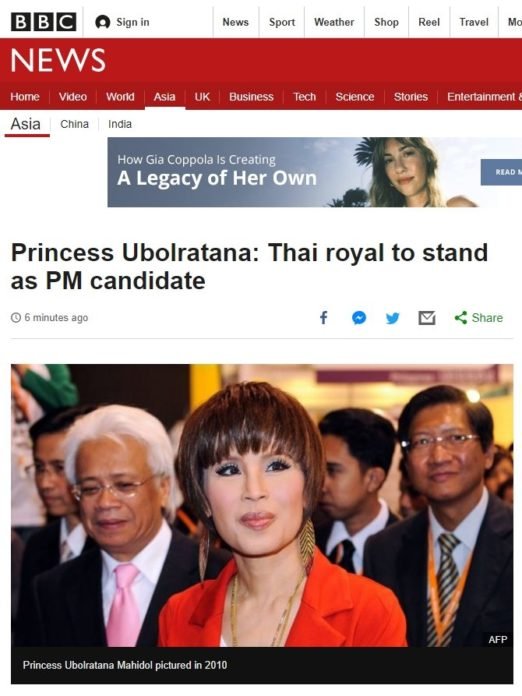Share via Messenger icon
This screenshot has height=696, width=522.
click(359, 318)
